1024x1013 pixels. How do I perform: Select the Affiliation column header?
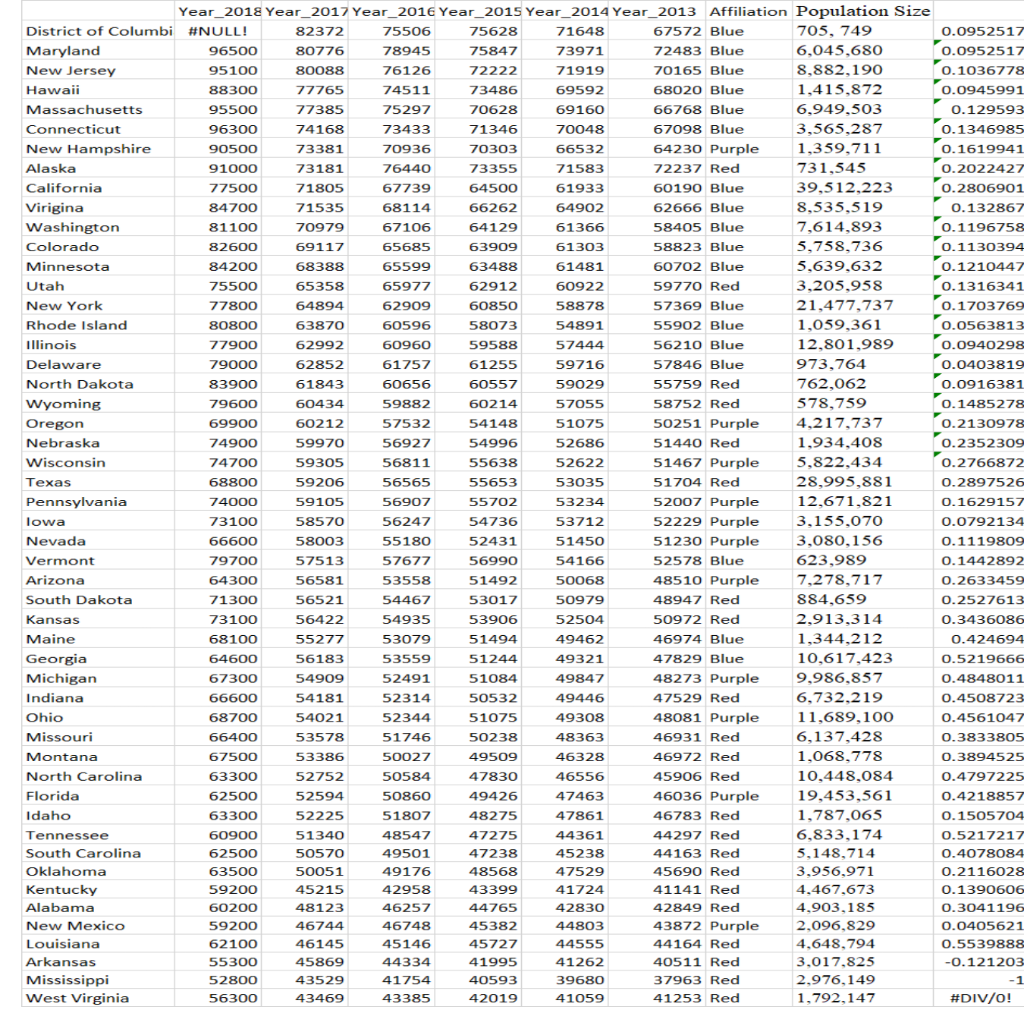pyautogui.click(x=748, y=11)
